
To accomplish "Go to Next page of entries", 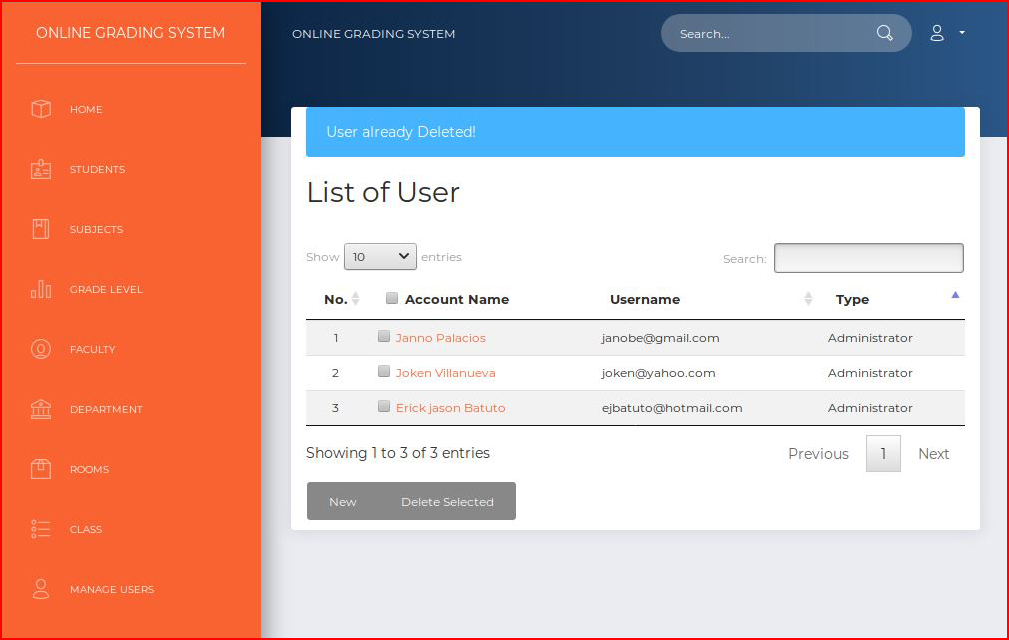I will tap(933, 453).
